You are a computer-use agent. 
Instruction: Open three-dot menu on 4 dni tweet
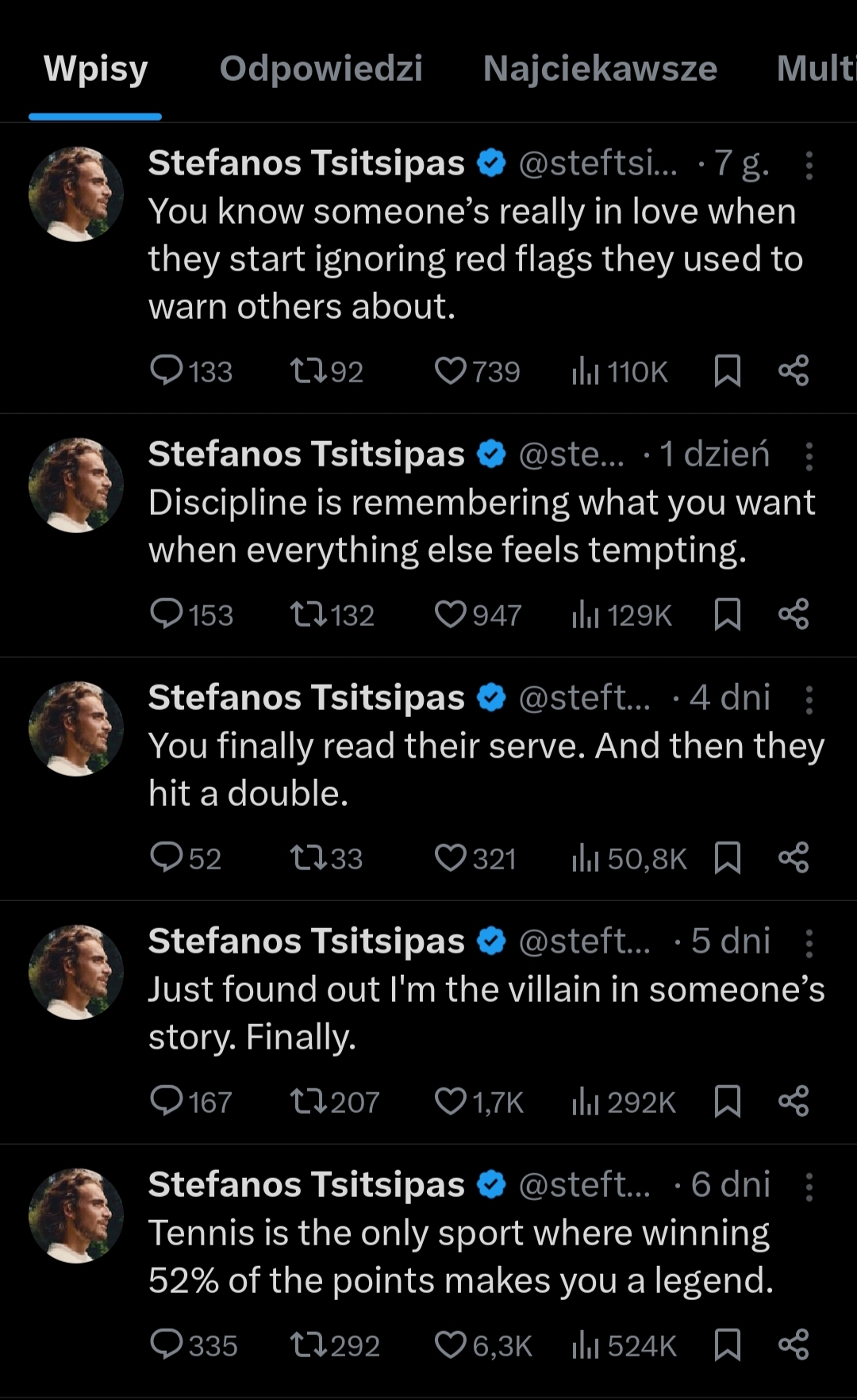(x=809, y=700)
